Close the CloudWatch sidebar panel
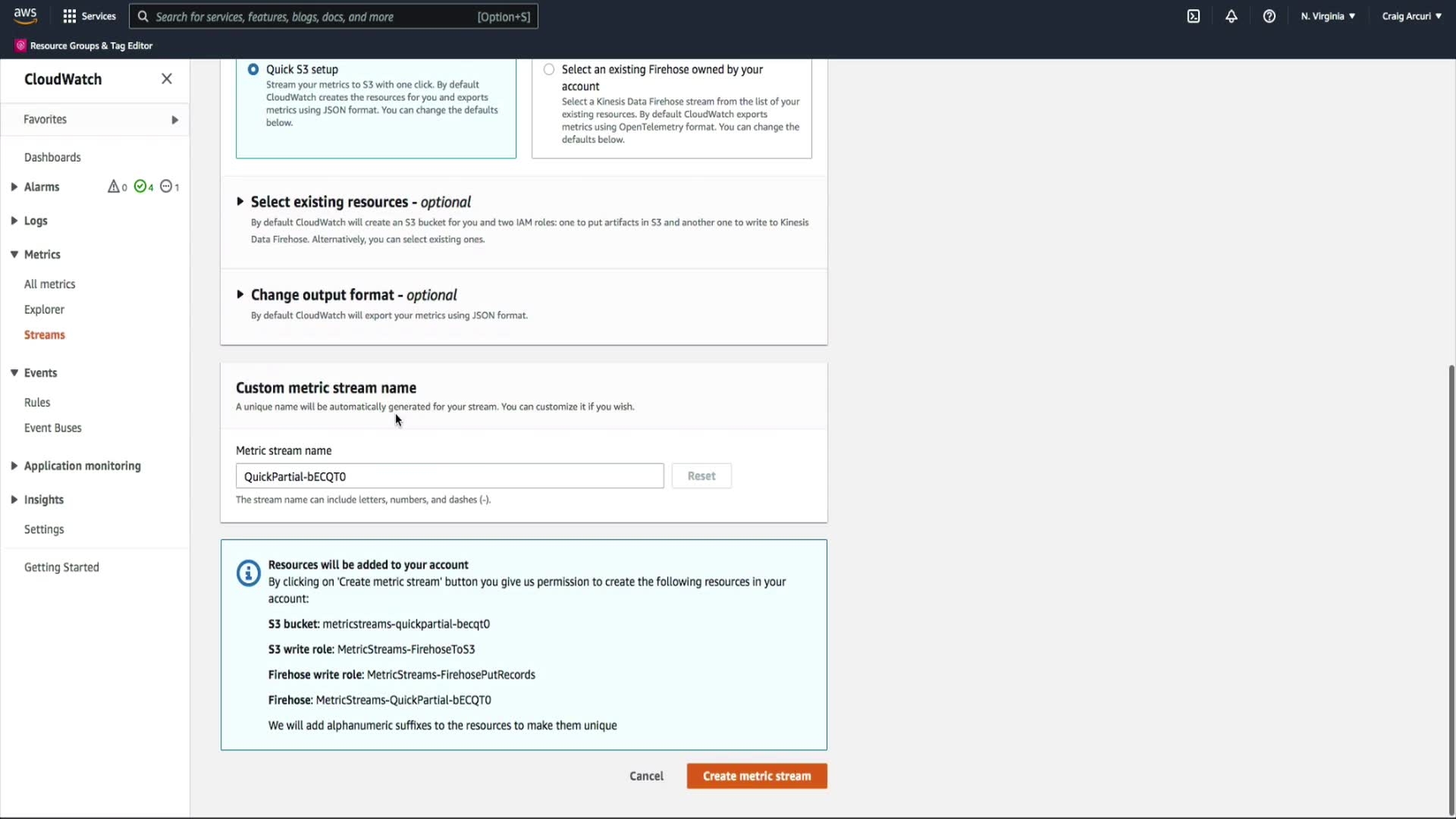Screen dimensions: 1456x819 click(x=167, y=79)
